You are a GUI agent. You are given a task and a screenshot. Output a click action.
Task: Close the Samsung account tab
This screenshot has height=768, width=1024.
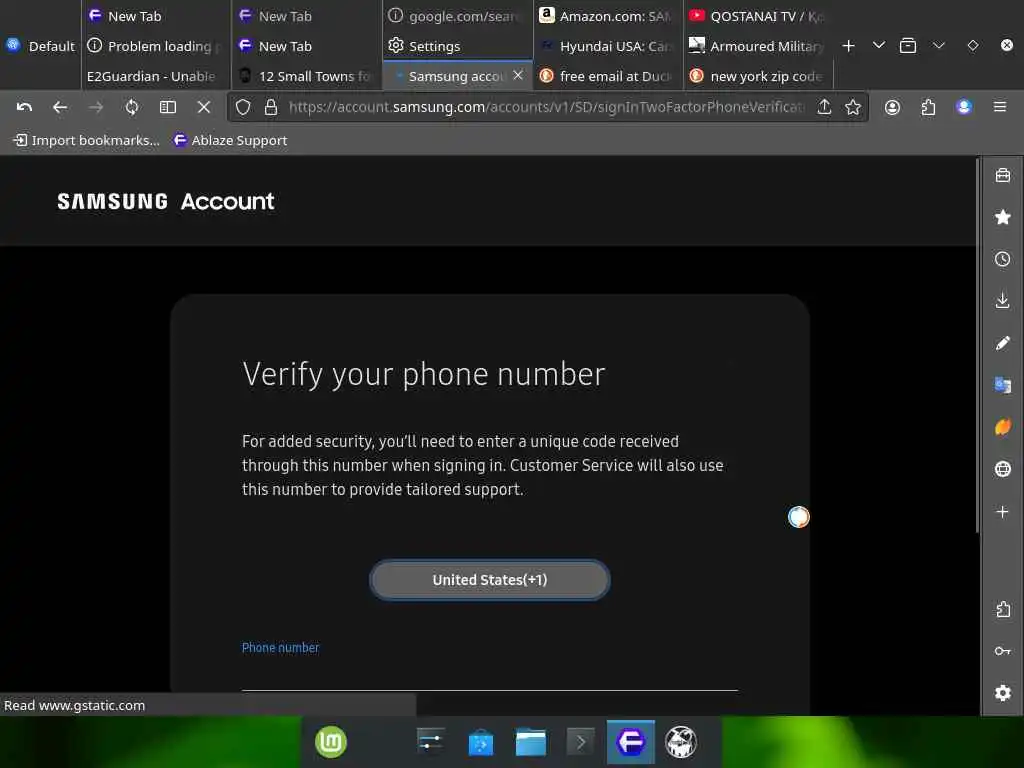pyautogui.click(x=518, y=75)
